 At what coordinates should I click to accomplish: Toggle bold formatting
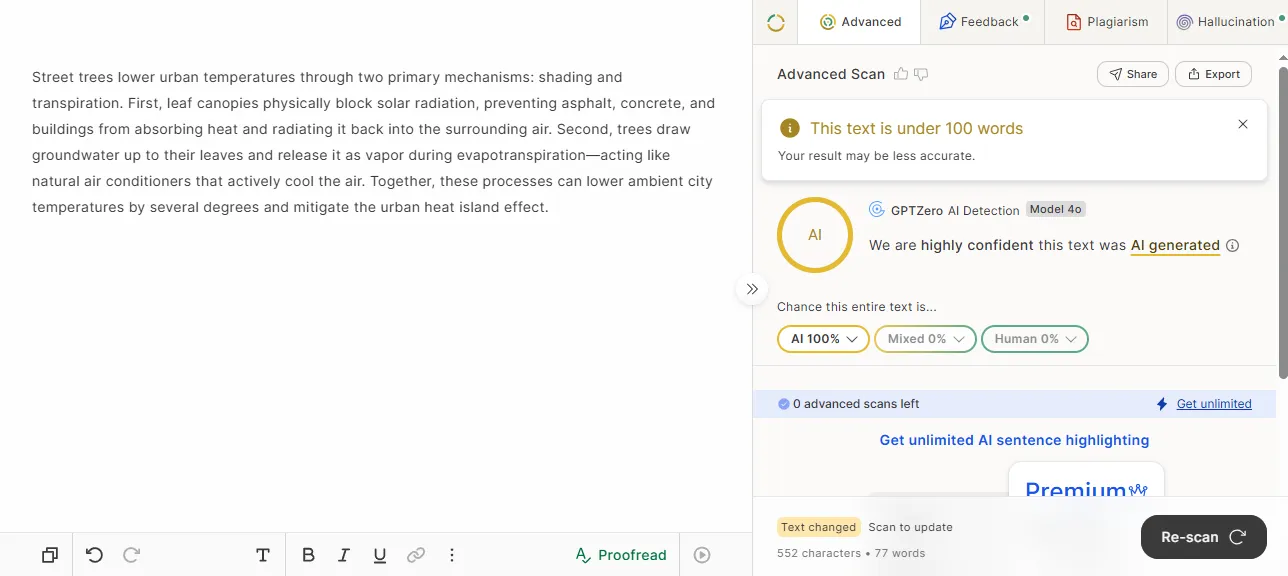pos(308,555)
